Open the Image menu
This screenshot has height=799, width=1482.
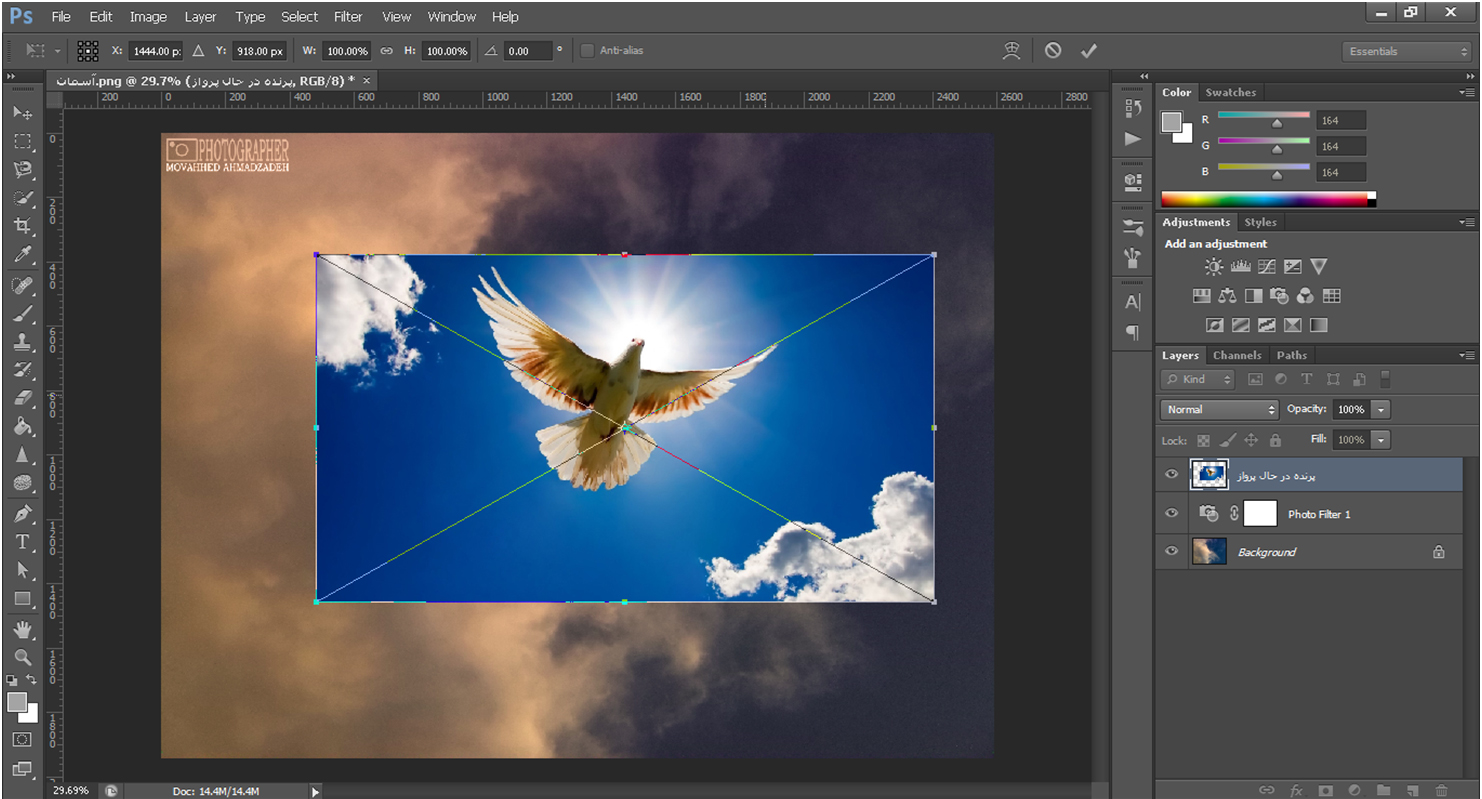click(x=148, y=17)
